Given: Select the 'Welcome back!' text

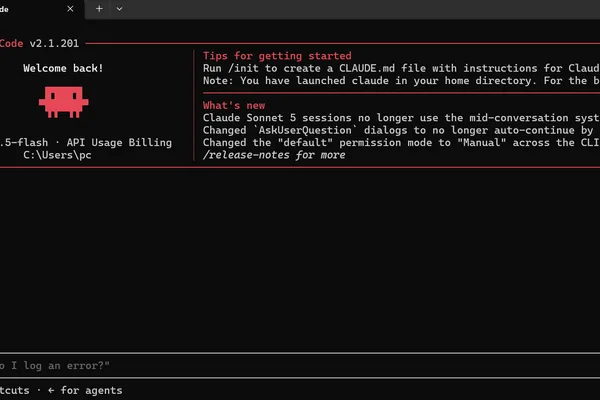Looking at the screenshot, I should pyautogui.click(x=63, y=68).
